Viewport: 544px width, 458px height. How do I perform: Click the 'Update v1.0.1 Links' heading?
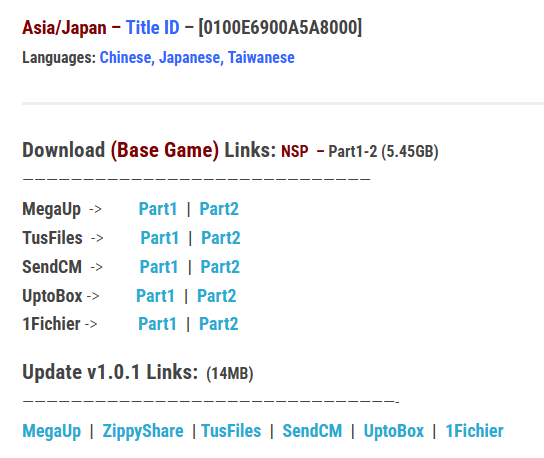coord(110,372)
